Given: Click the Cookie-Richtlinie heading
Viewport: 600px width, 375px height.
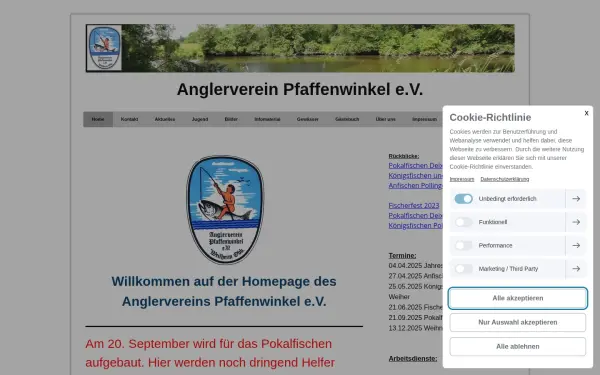Looking at the screenshot, I should (x=490, y=117).
